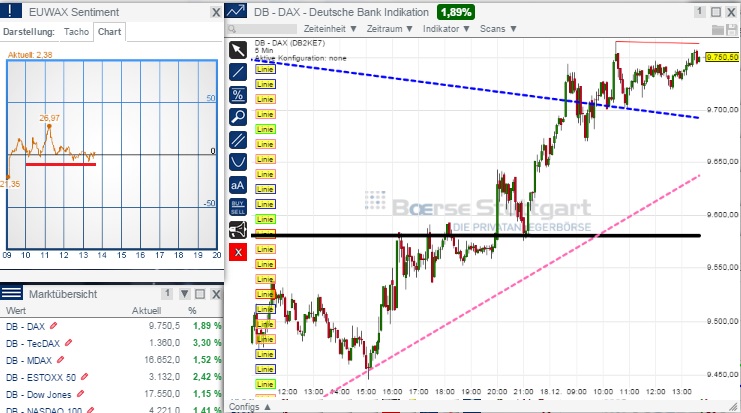This screenshot has width=741, height=413.
Task: Select the topmost Linie label in chart
Action: pyautogui.click(x=265, y=69)
